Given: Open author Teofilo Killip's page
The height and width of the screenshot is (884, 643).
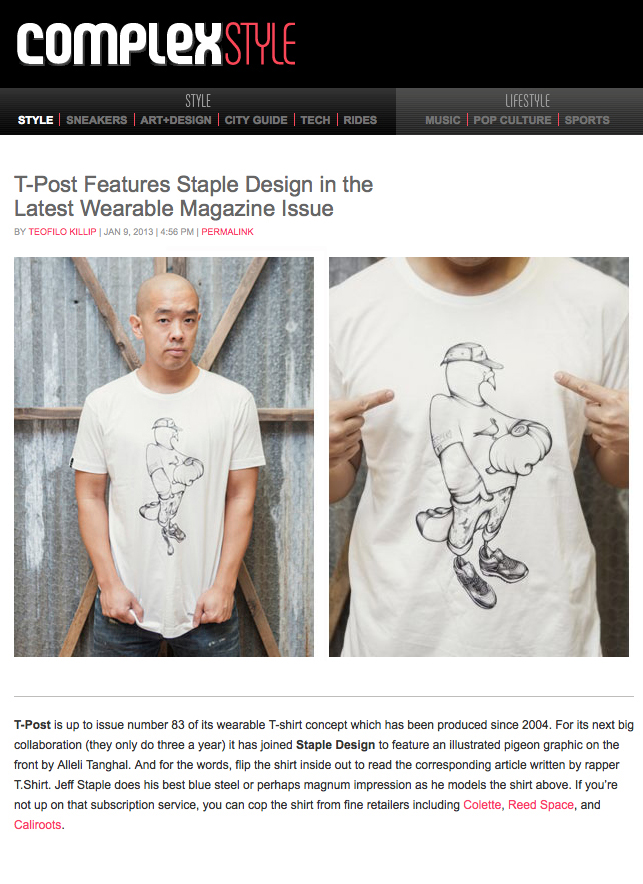Looking at the screenshot, I should point(63,232).
